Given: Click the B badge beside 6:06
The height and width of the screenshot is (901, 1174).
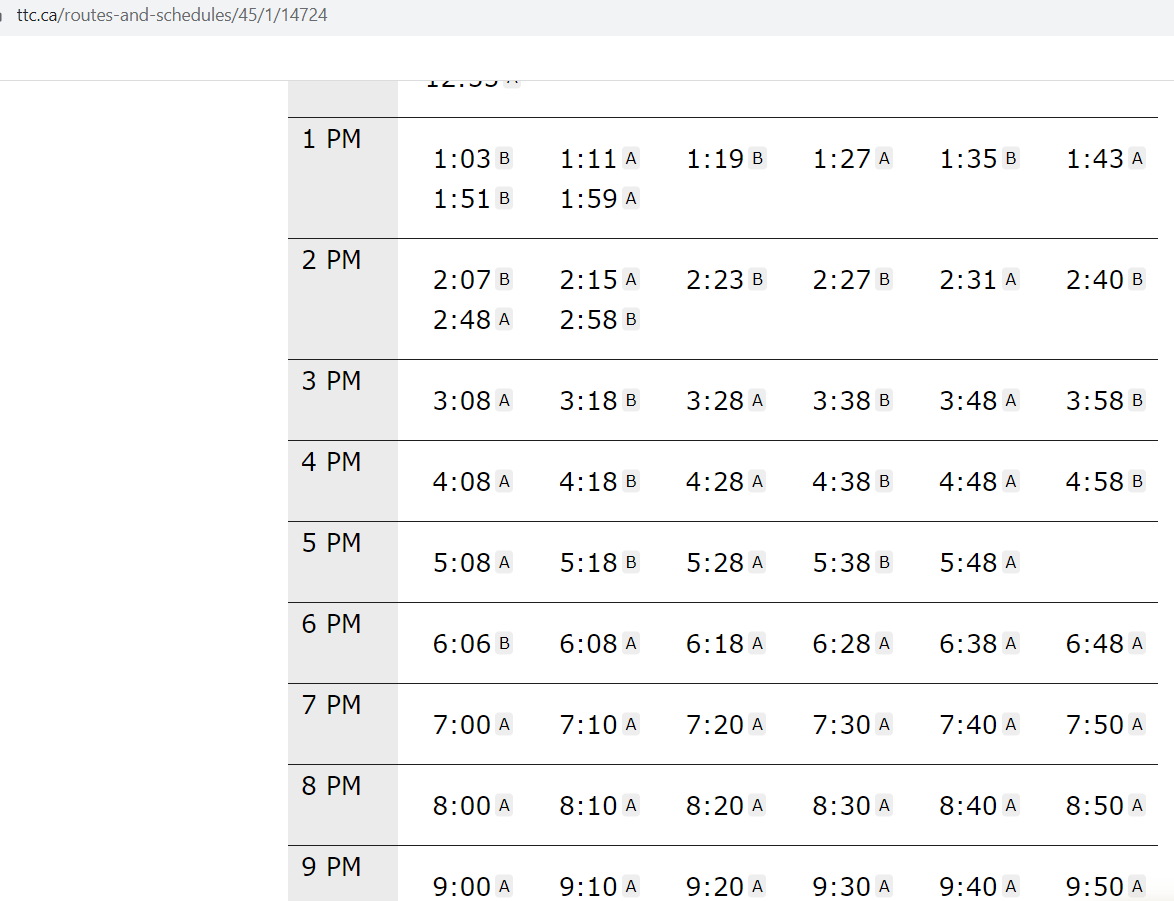Looking at the screenshot, I should [x=504, y=643].
